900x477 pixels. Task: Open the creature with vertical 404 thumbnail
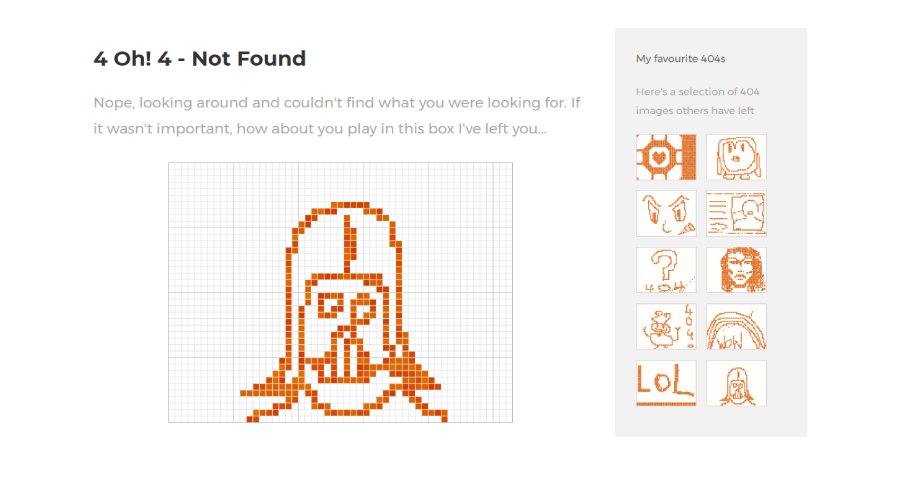(x=666, y=327)
